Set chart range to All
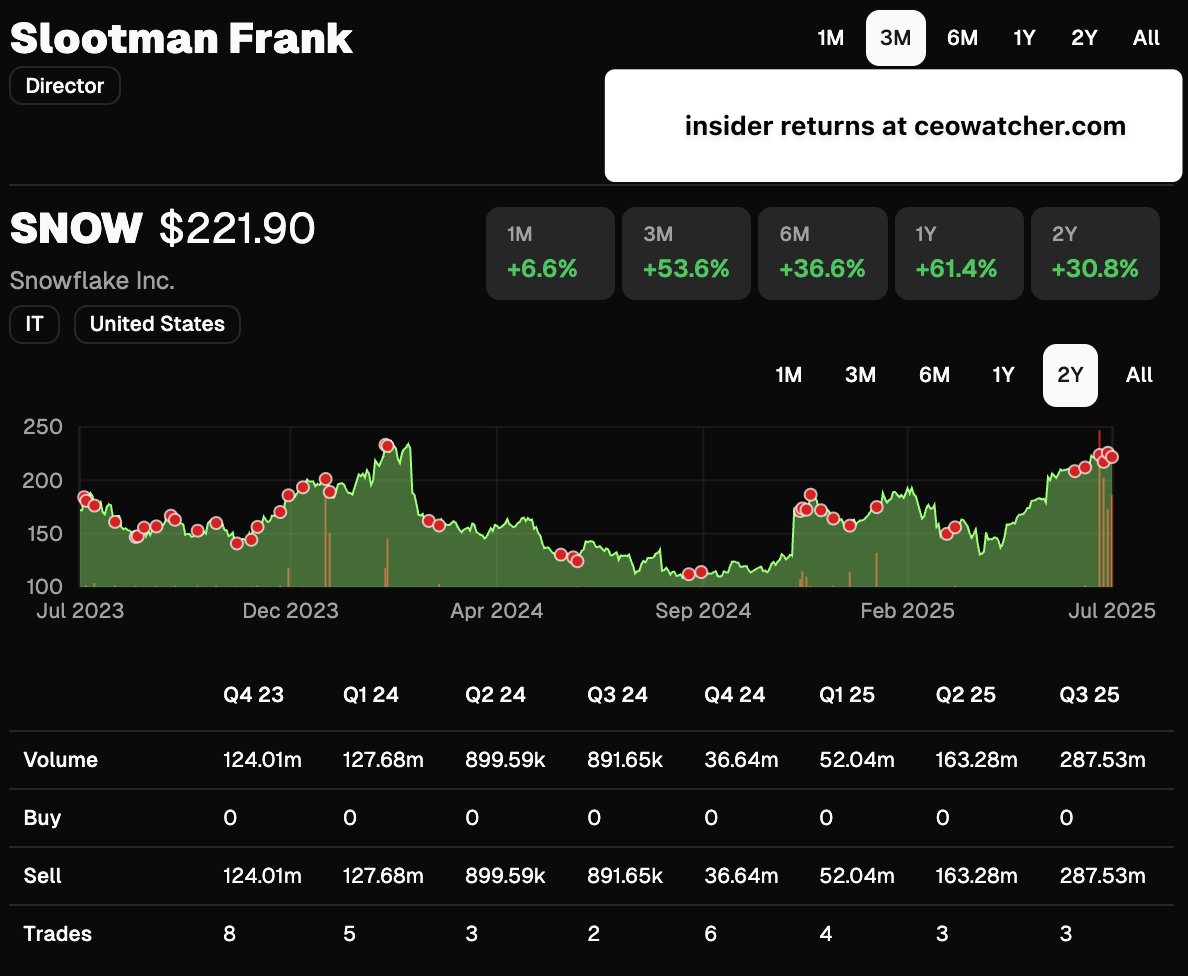1188x976 pixels. click(x=1140, y=375)
